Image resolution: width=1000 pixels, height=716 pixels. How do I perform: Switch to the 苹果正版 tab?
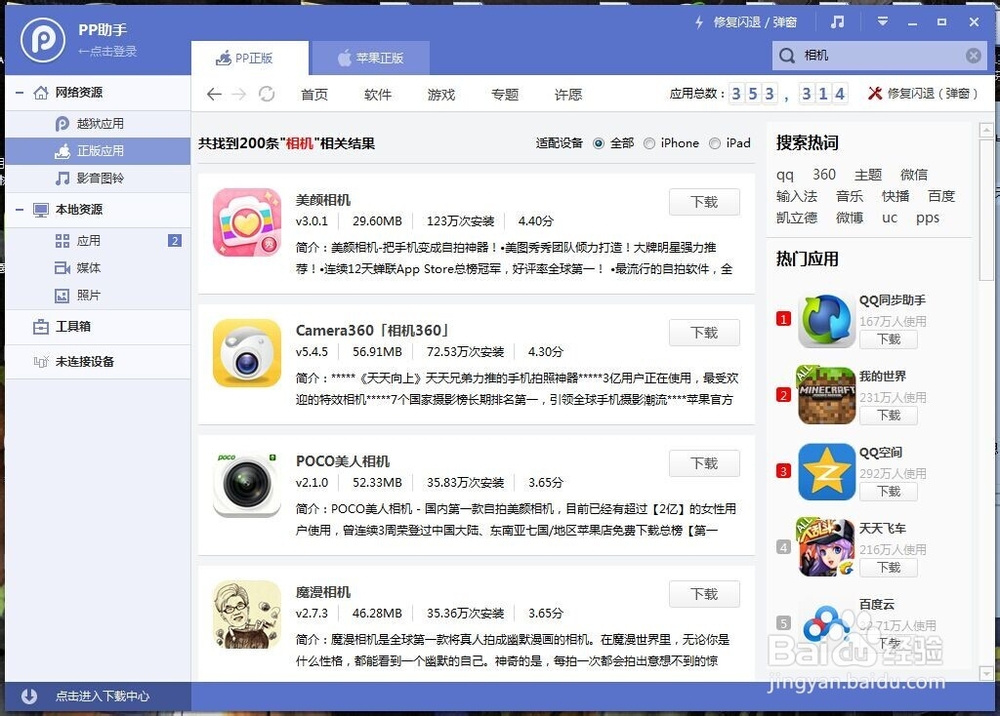(371, 58)
